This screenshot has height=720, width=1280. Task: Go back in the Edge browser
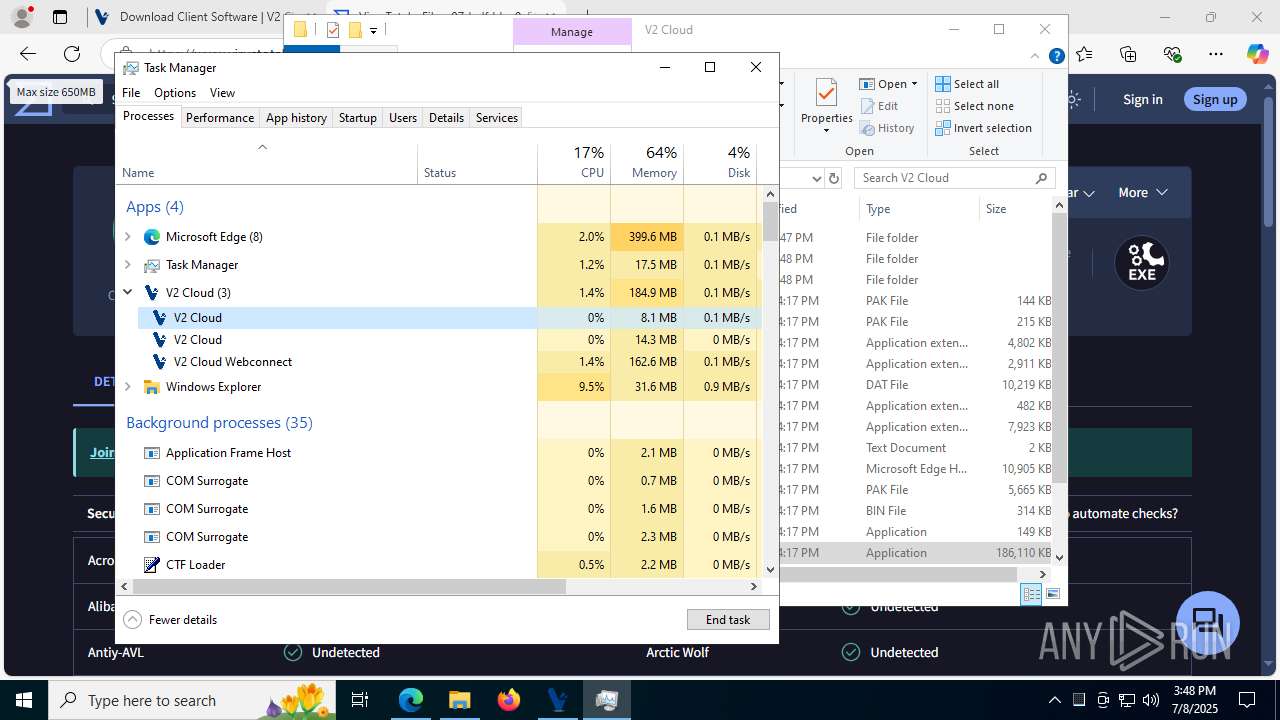coord(28,54)
